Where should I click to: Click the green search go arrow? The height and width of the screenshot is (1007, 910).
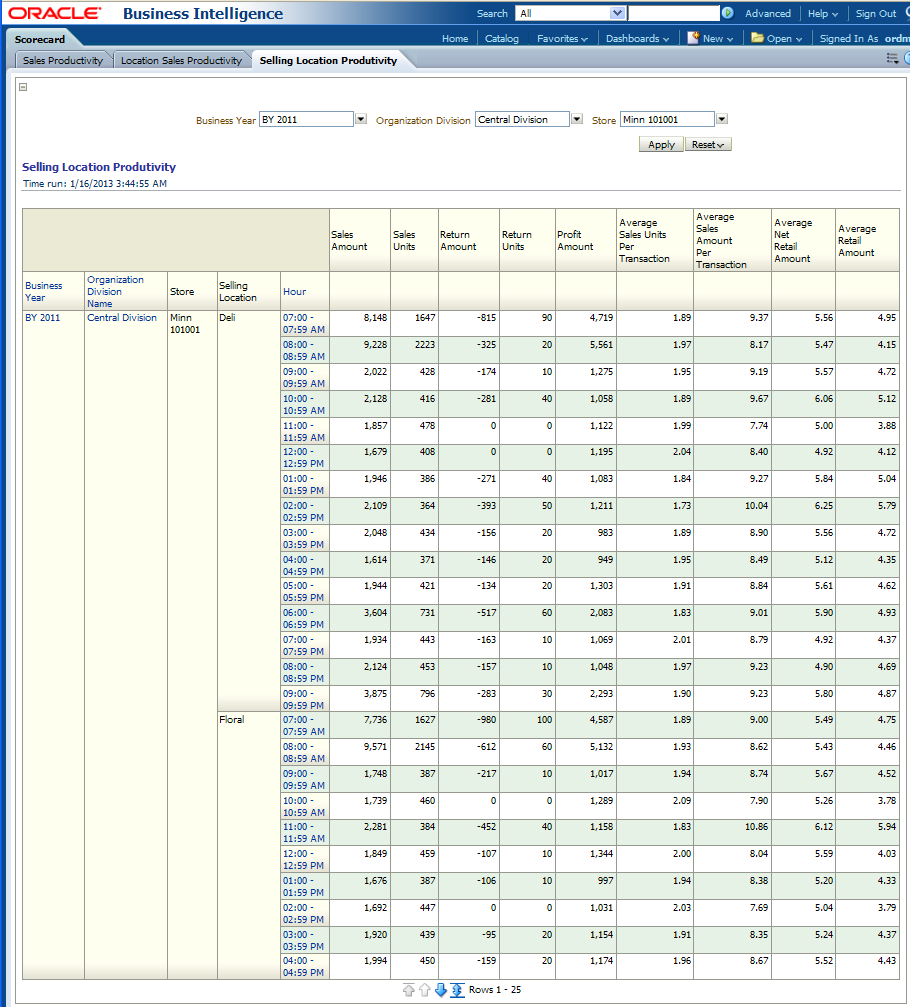pos(727,14)
